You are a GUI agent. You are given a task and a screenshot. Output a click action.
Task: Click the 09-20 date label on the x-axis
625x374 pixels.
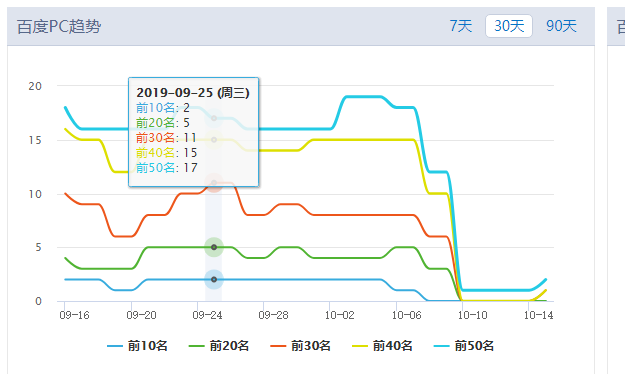coord(141,315)
